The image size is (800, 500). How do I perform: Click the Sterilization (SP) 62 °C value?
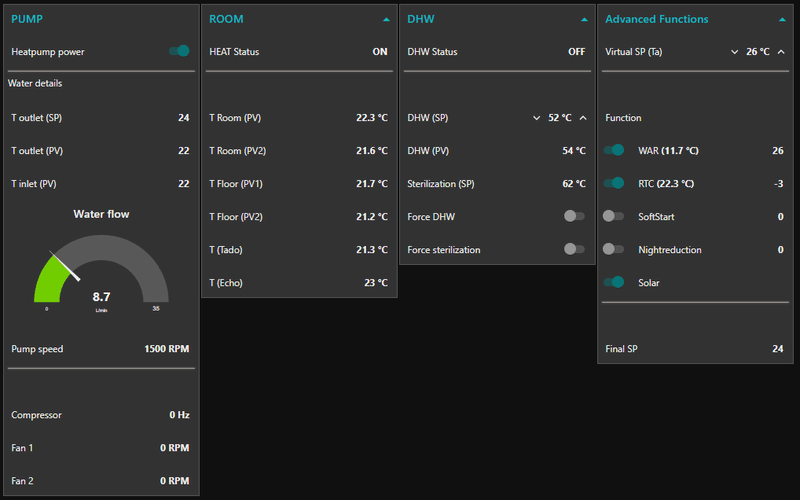574,184
